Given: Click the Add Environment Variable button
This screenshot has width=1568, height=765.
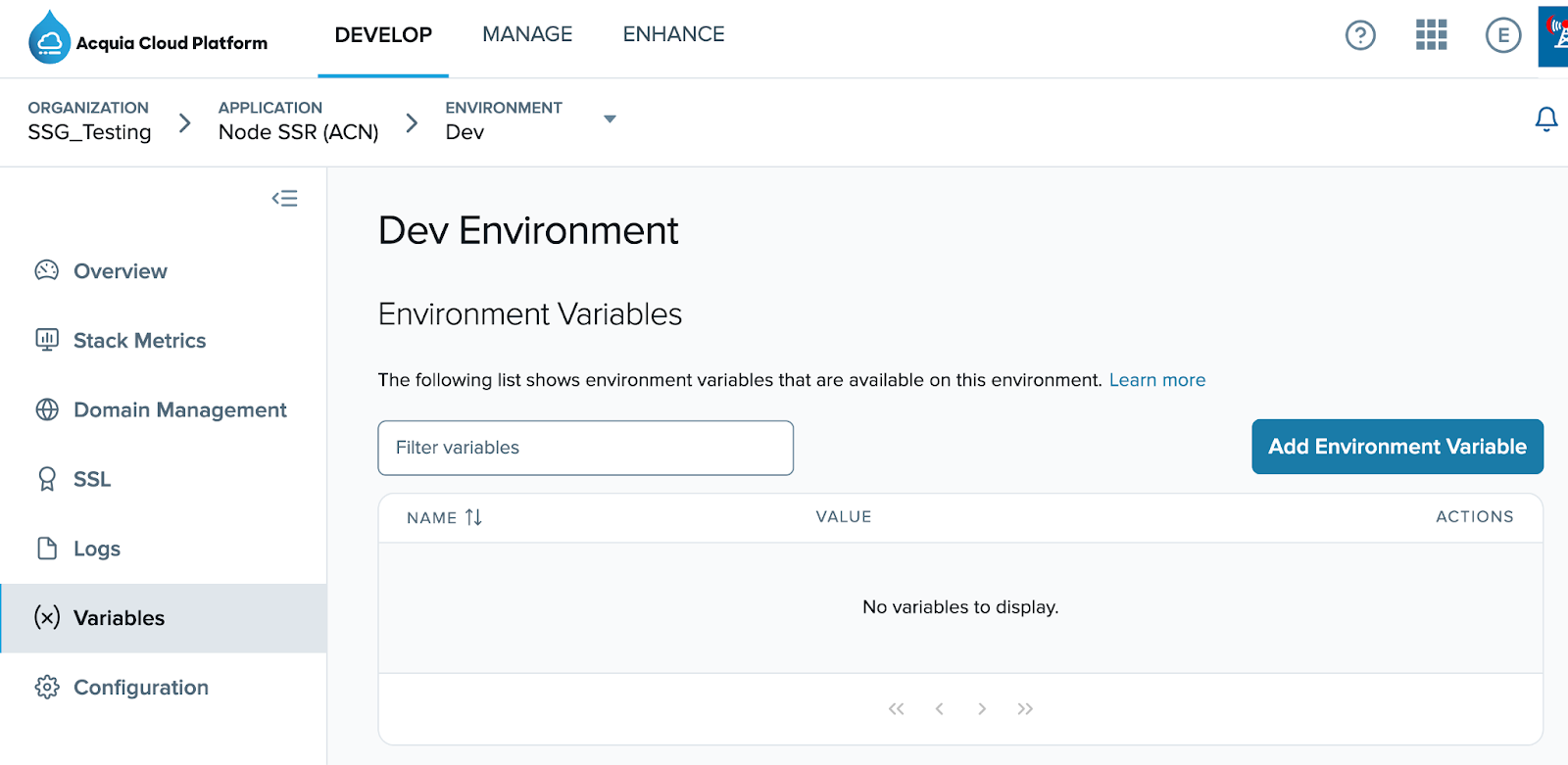Looking at the screenshot, I should tap(1397, 447).
